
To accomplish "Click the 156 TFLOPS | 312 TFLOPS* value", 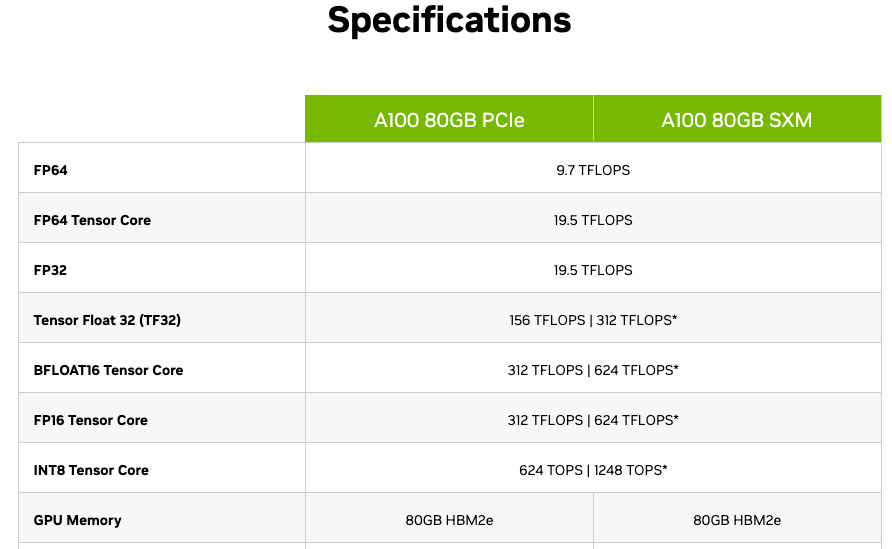I will coord(593,320).
